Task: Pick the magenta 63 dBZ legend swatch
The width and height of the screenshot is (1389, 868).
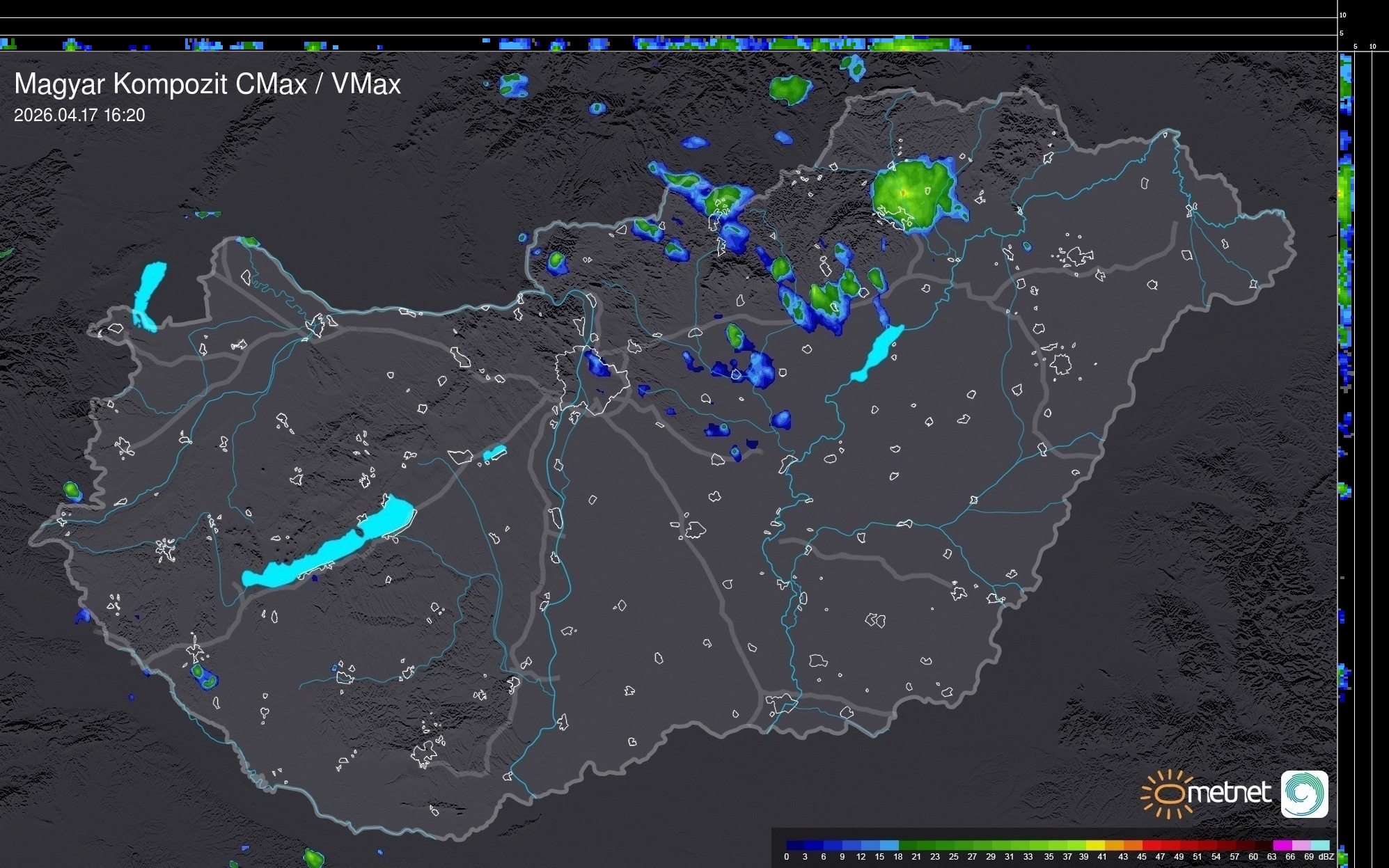Action: coord(1282,845)
